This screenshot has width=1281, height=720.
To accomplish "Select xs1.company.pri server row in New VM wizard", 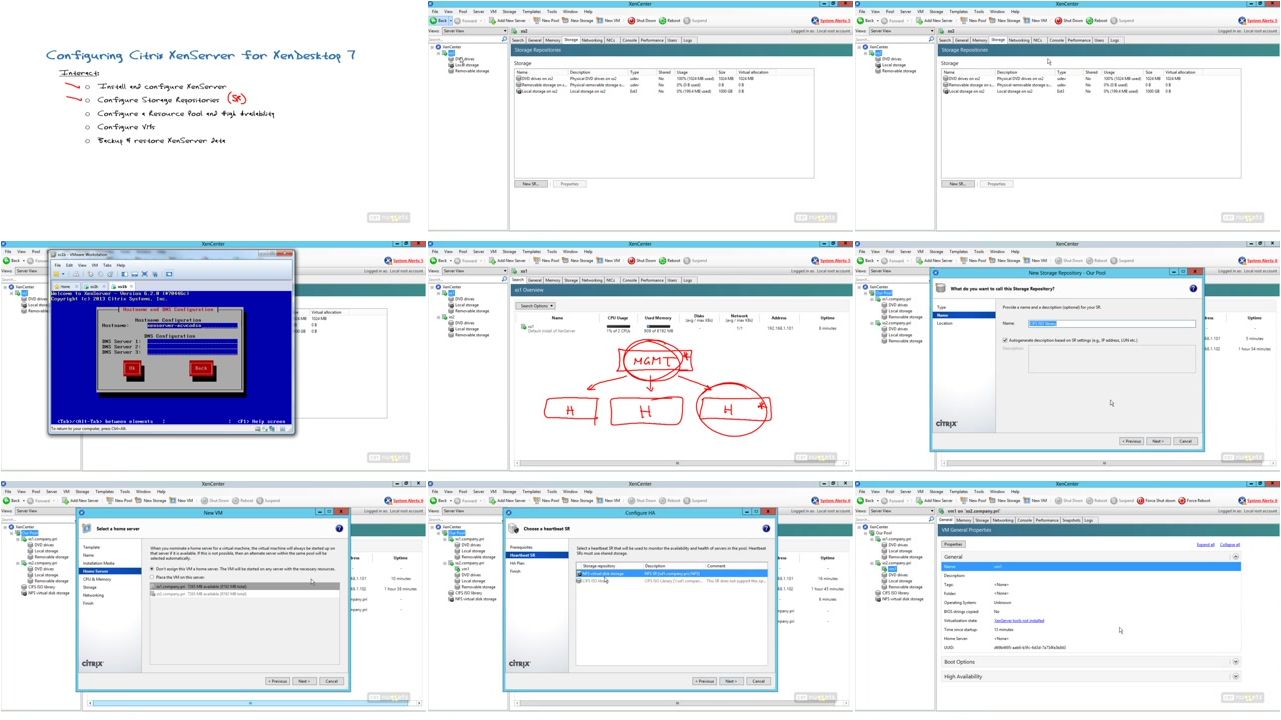I will 245,587.
